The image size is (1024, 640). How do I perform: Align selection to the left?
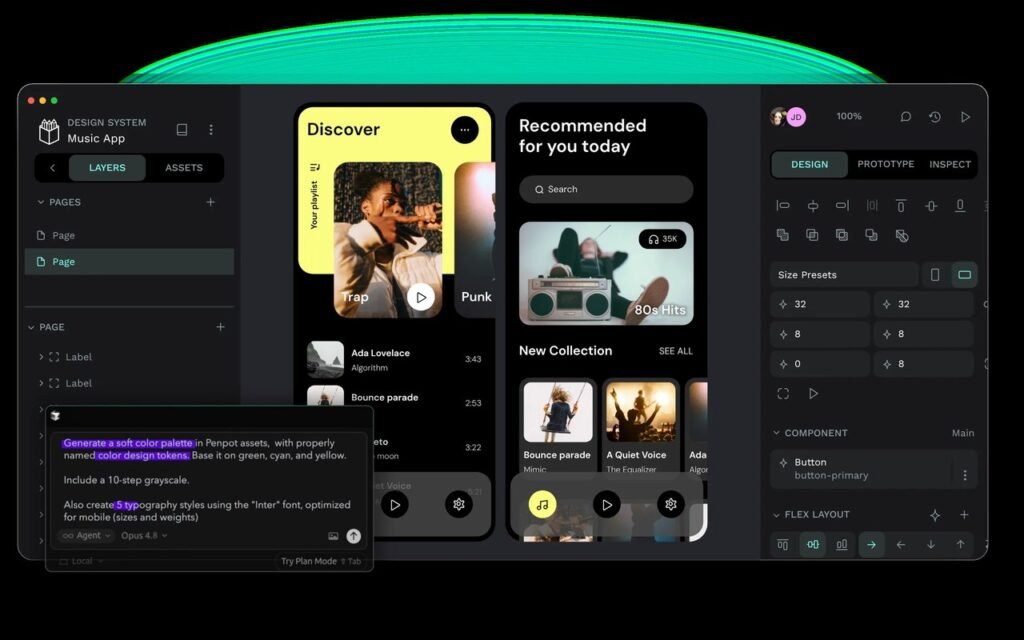click(x=782, y=206)
